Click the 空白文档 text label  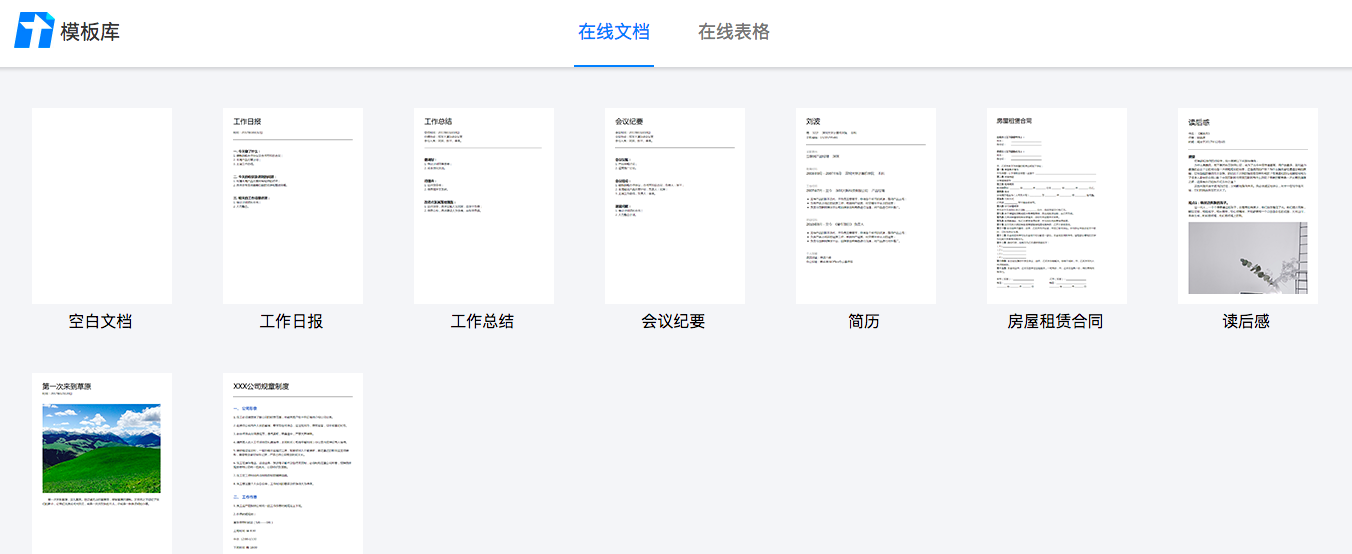101,322
